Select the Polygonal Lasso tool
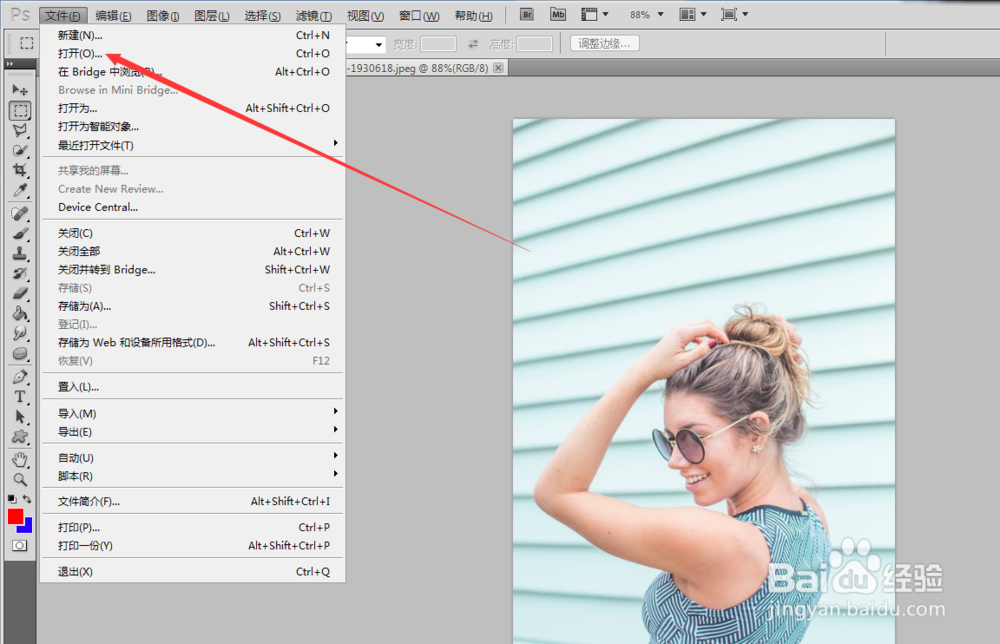Viewport: 1000px width, 644px height. (20, 131)
